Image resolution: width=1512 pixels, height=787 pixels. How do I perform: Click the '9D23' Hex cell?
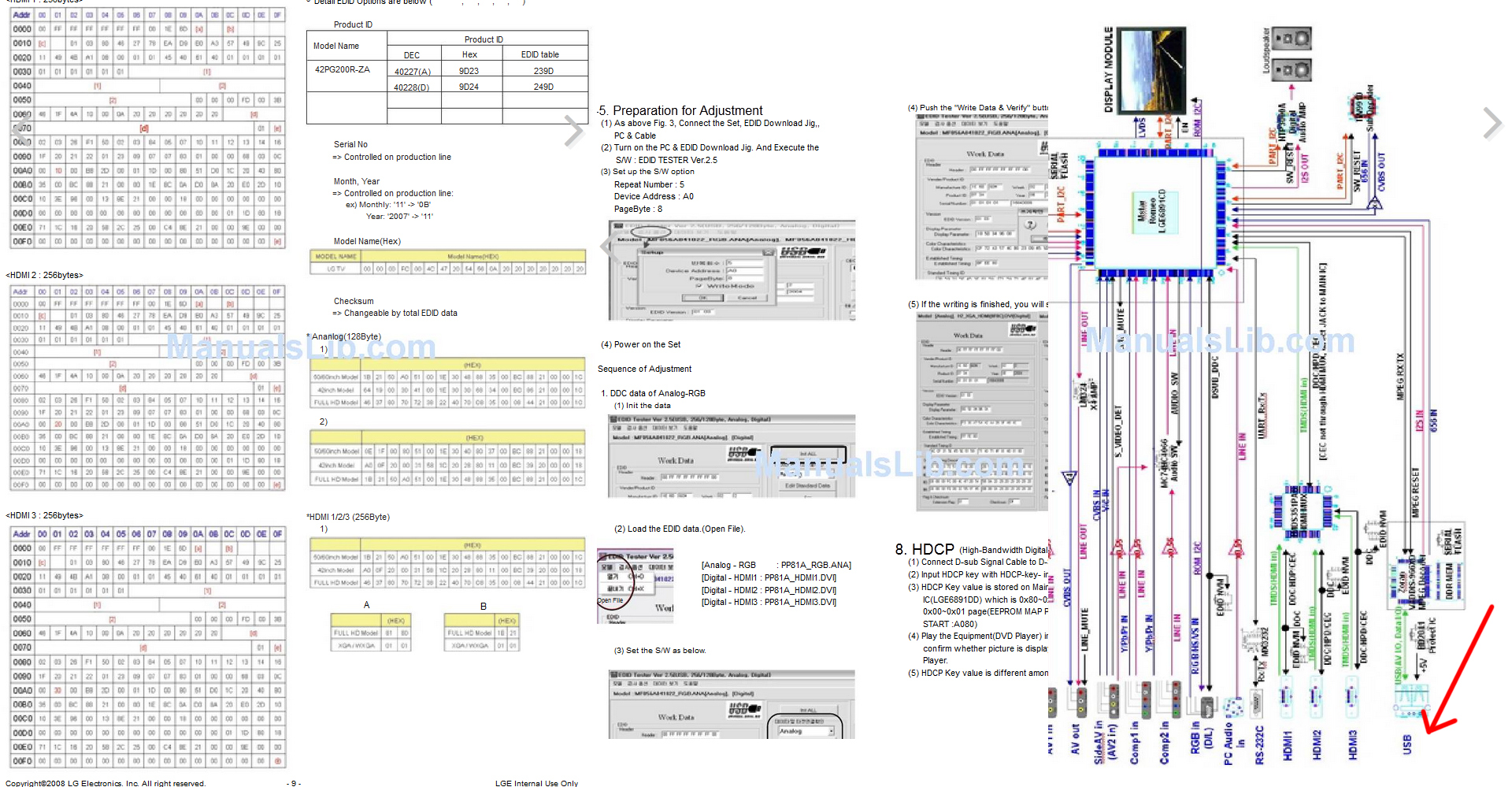[469, 71]
